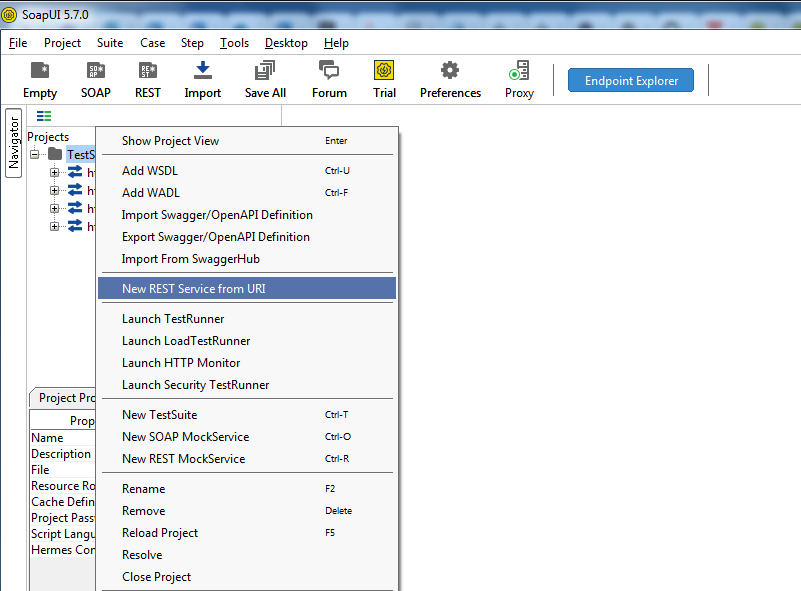801x591 pixels.
Task: Click the navigator view mode icon
Action: [44, 116]
